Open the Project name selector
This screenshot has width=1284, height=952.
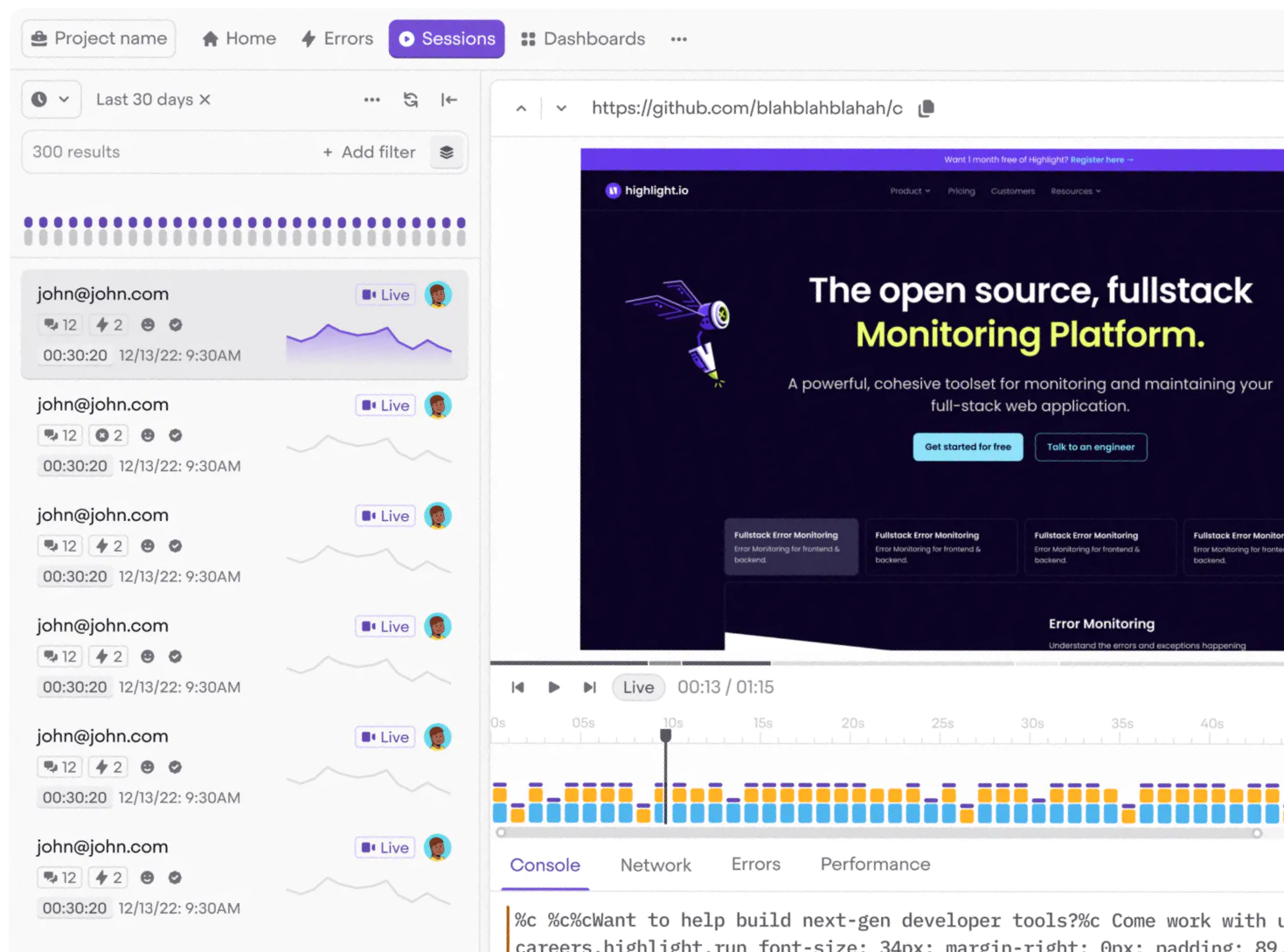99,39
